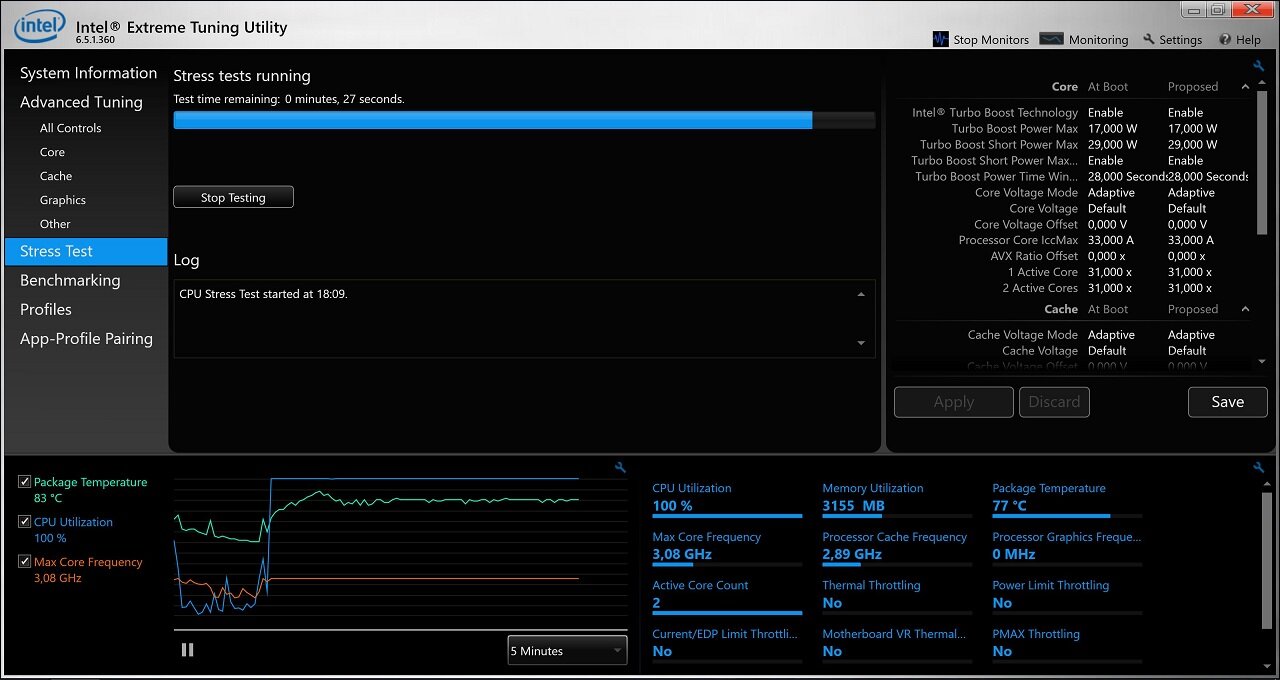Viewport: 1280px width, 680px height.
Task: Click the PMAX Throttling tile
Action: (1067, 643)
